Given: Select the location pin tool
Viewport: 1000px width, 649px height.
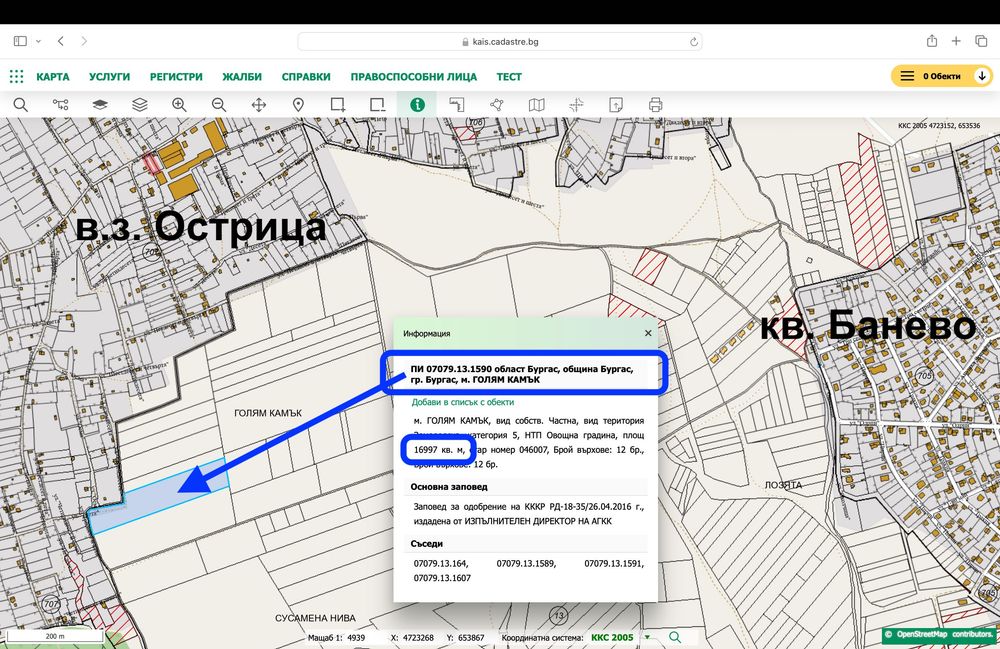Looking at the screenshot, I should click(298, 105).
